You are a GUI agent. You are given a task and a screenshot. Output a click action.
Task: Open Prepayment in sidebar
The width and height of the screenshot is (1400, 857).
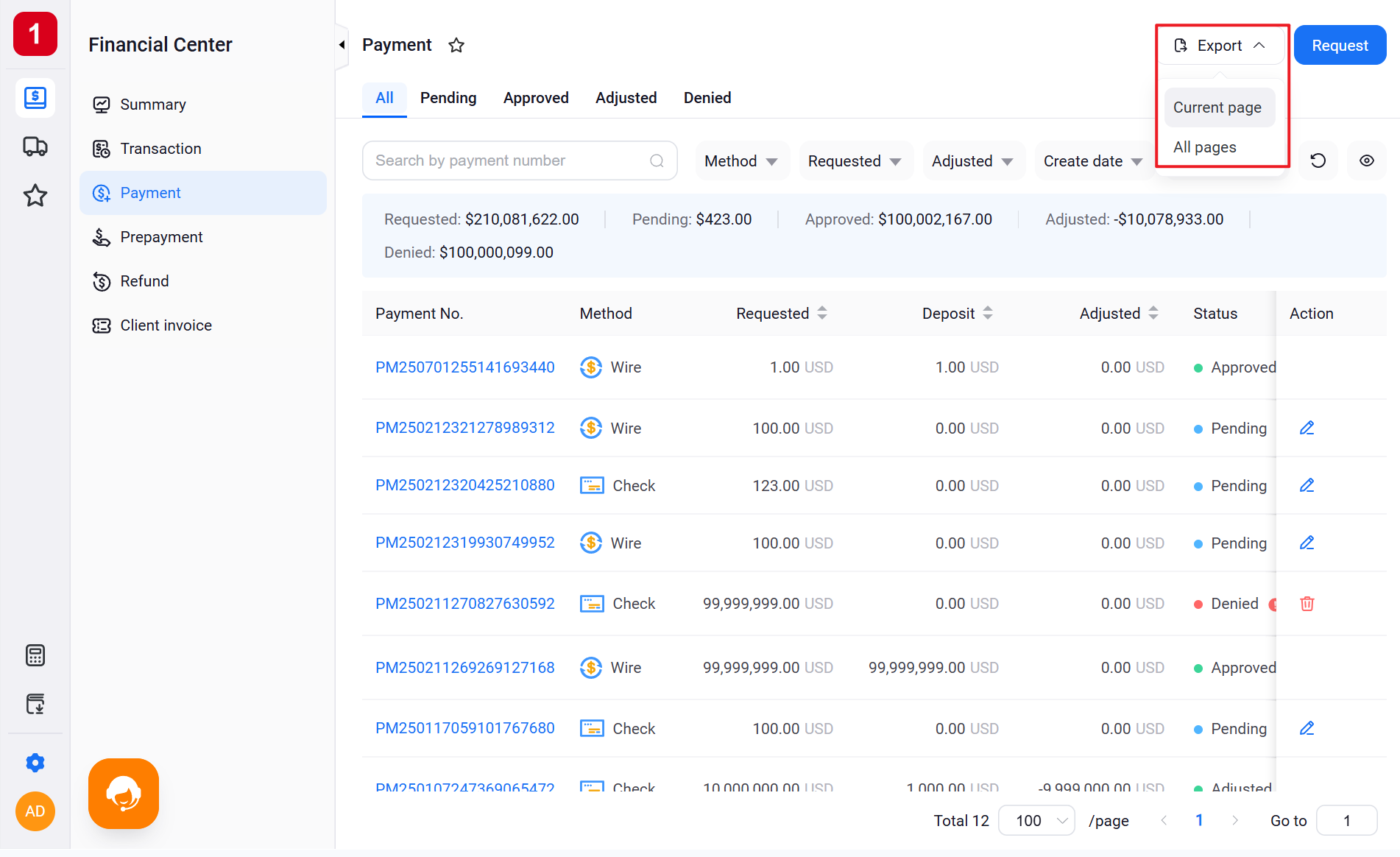(x=203, y=237)
